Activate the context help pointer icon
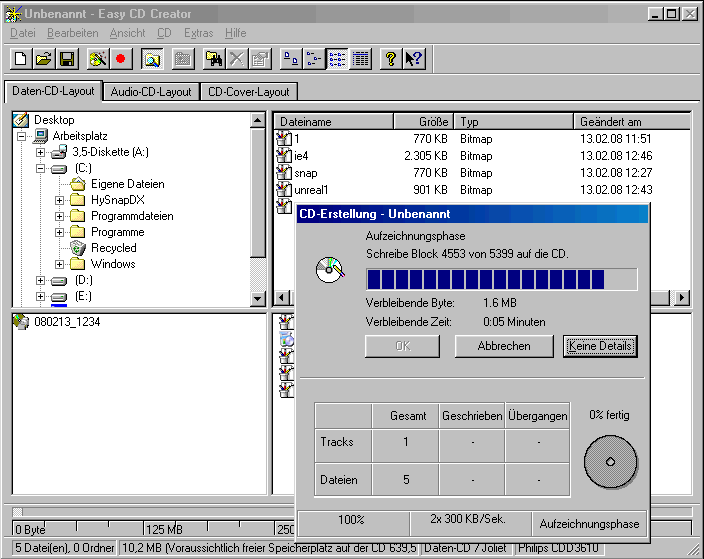Image resolution: width=704 pixels, height=559 pixels. tap(414, 59)
